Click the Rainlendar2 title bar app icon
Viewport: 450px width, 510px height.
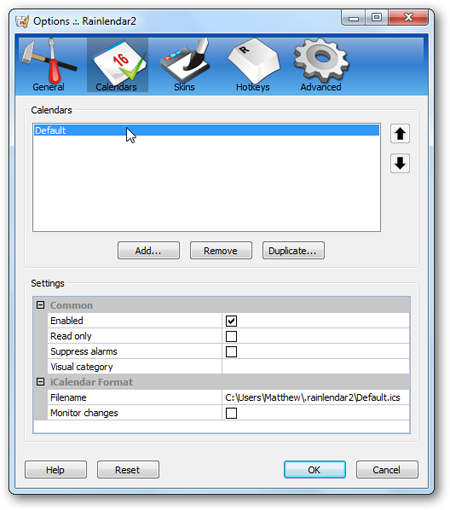[x=22, y=22]
